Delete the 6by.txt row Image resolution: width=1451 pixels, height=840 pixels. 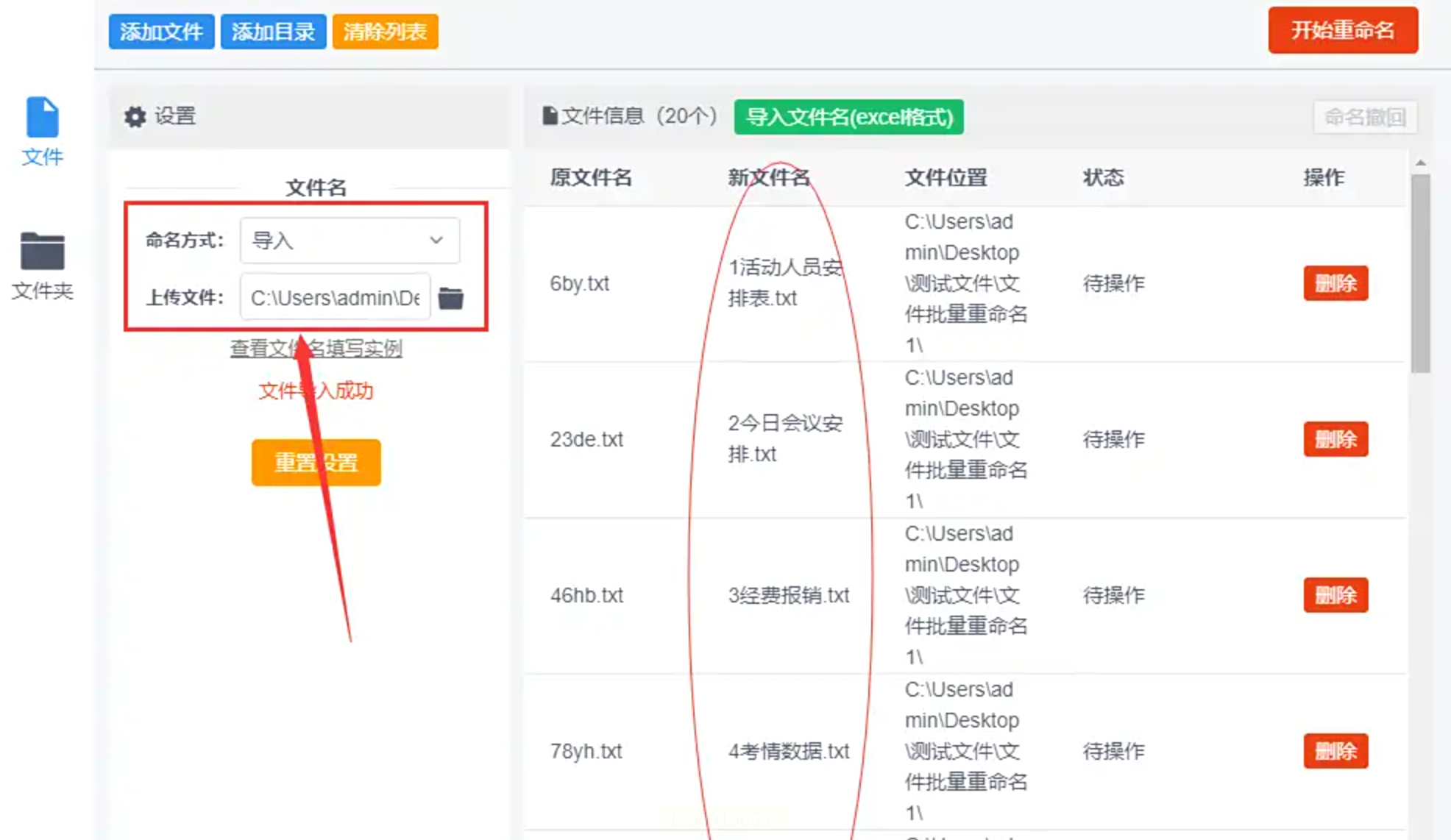click(x=1335, y=283)
